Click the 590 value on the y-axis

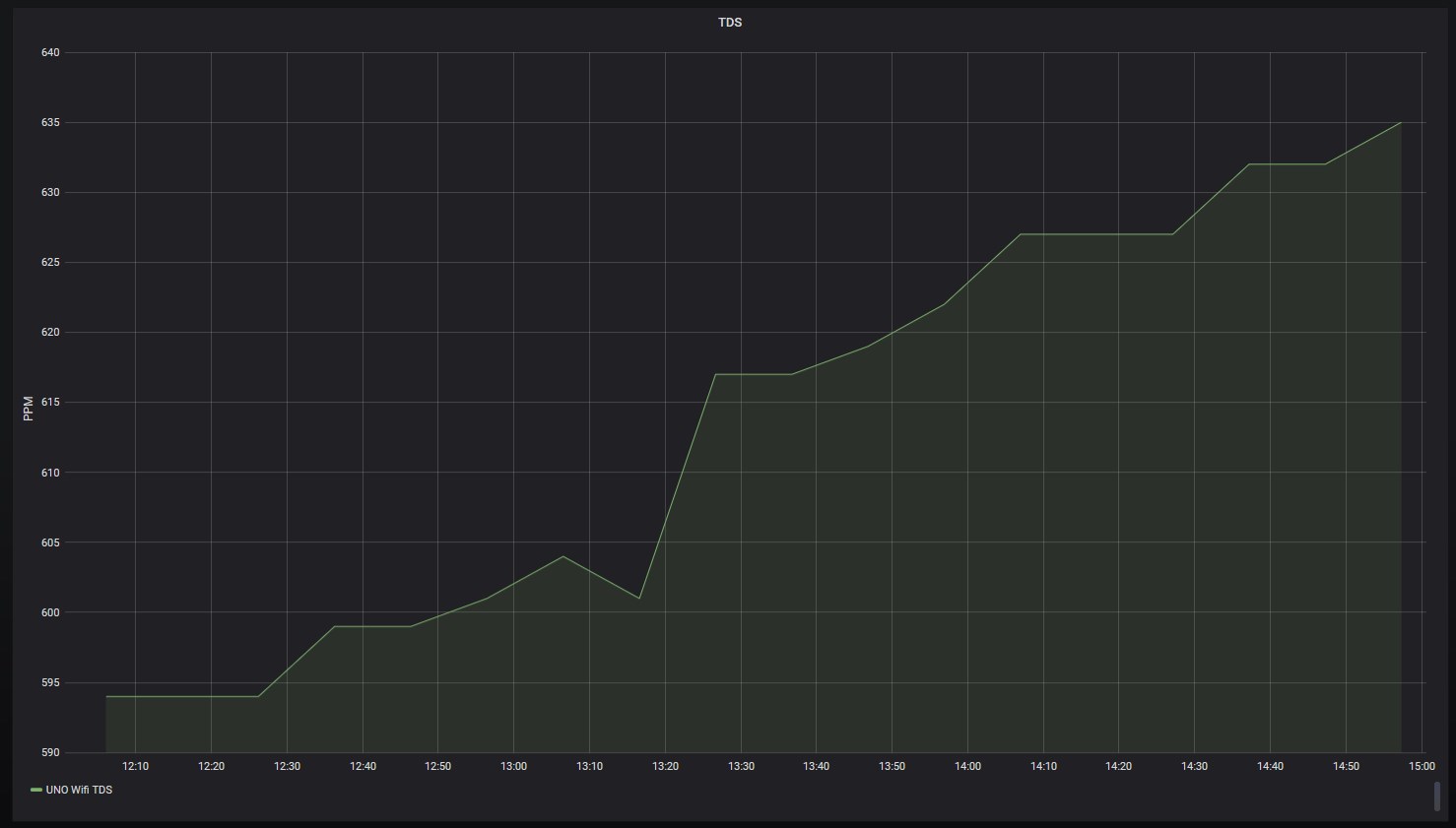click(x=50, y=752)
